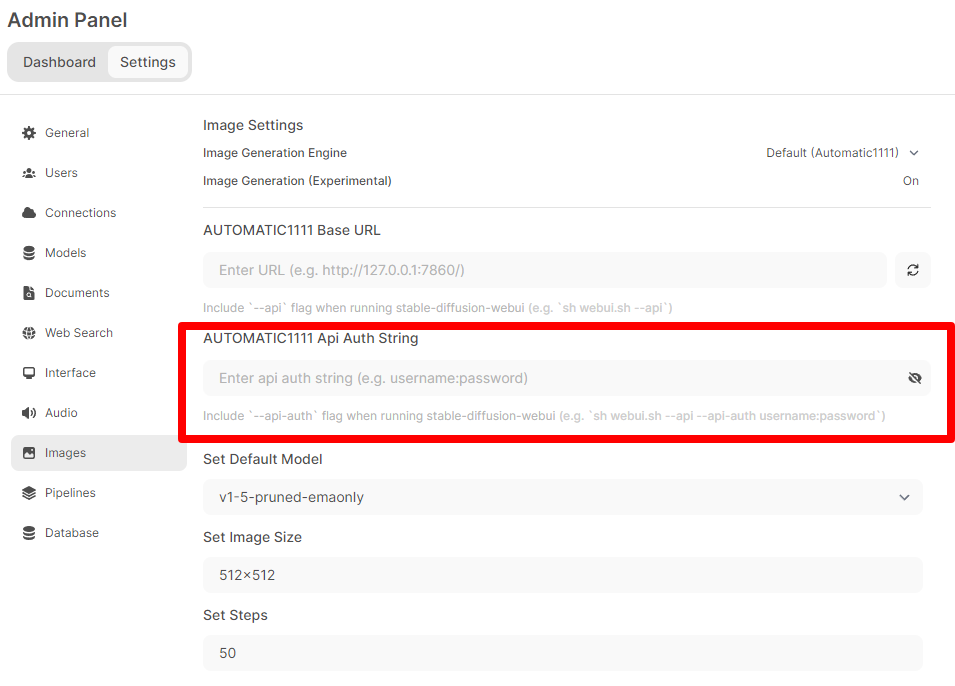
Task: Click the Set Steps value field
Action: 563,653
